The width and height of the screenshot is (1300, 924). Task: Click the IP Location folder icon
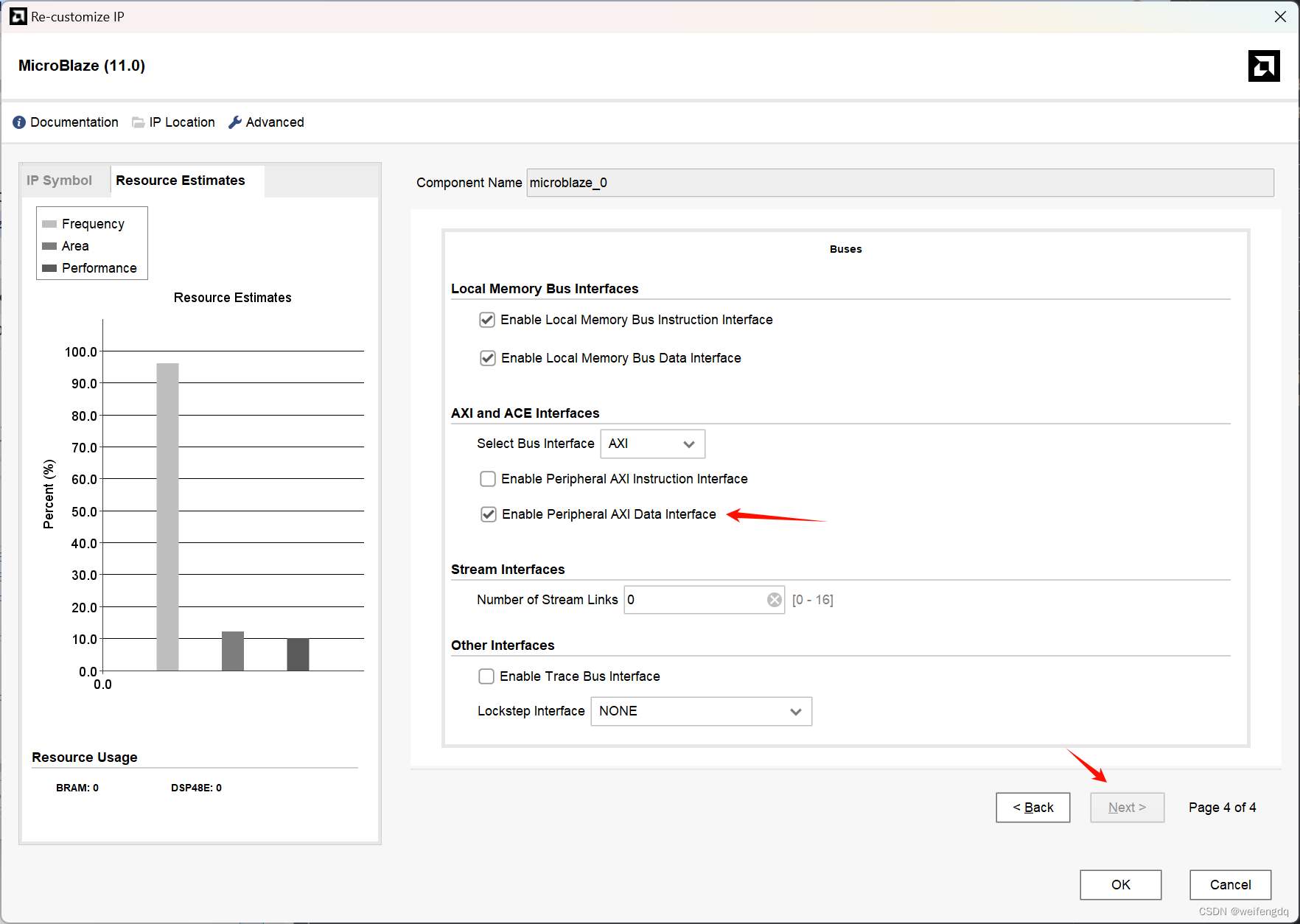[138, 122]
